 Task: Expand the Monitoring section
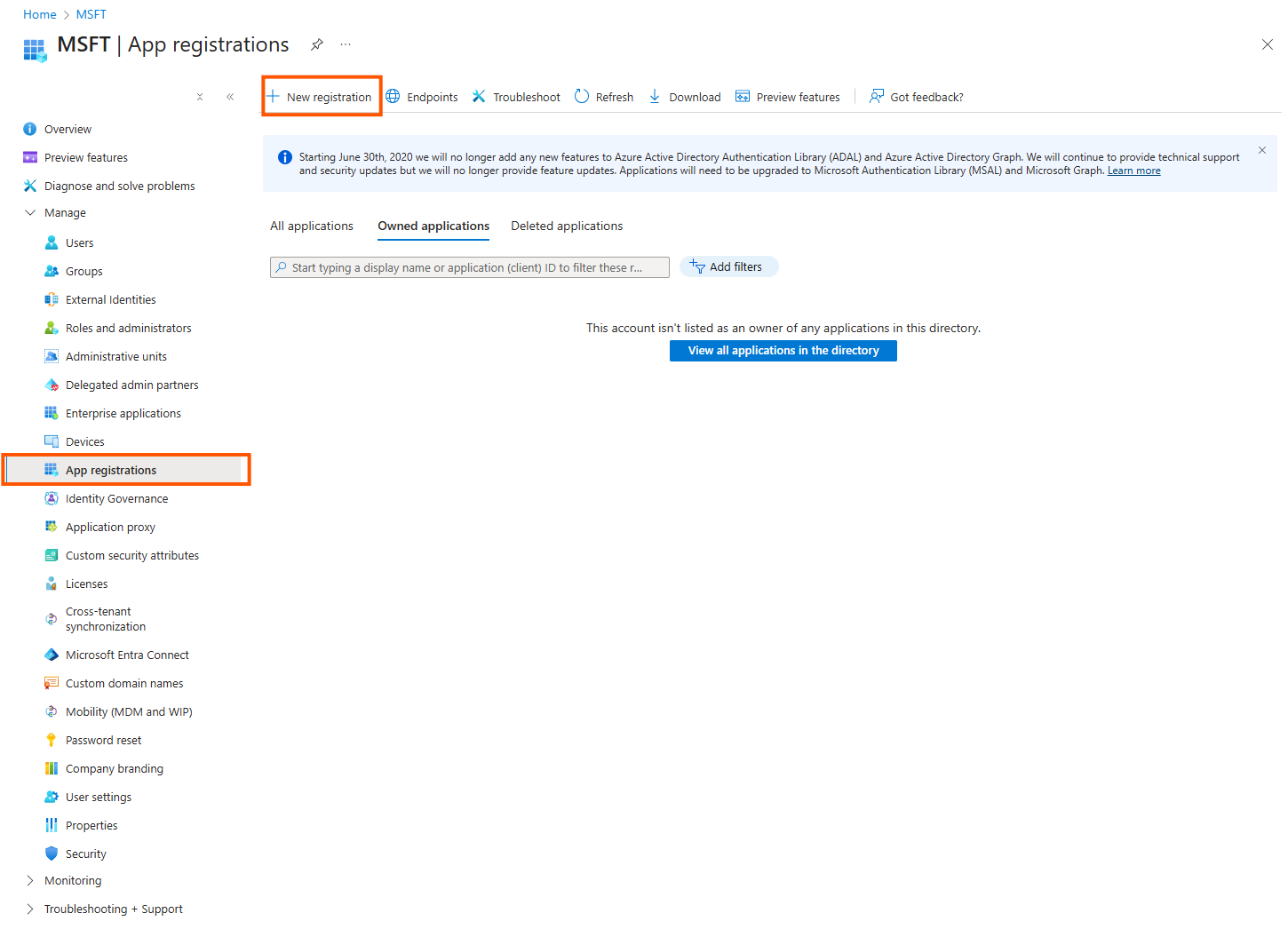(x=30, y=881)
